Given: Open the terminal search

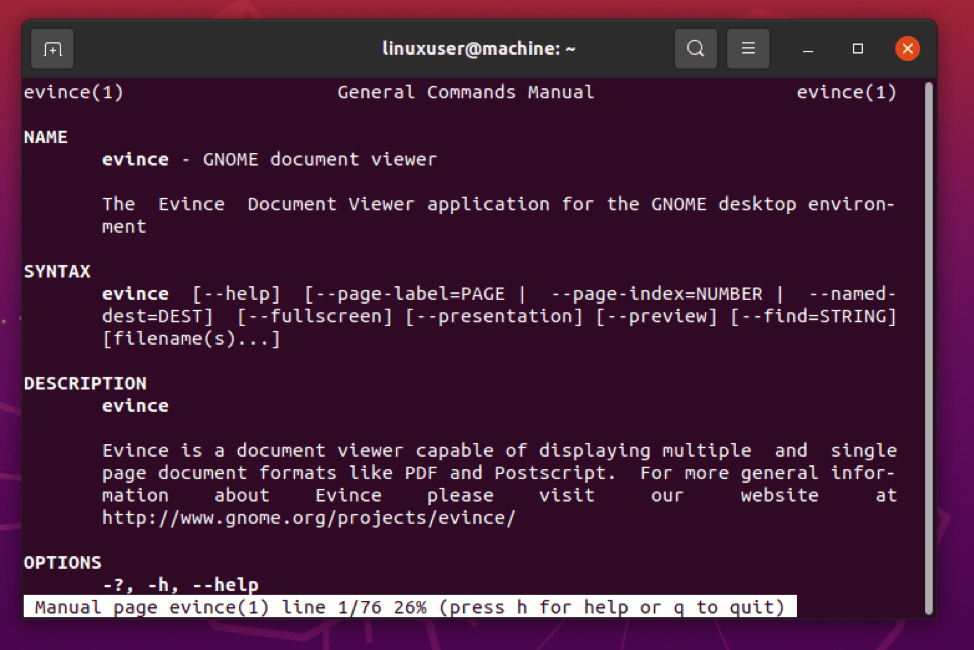Looking at the screenshot, I should tap(696, 48).
